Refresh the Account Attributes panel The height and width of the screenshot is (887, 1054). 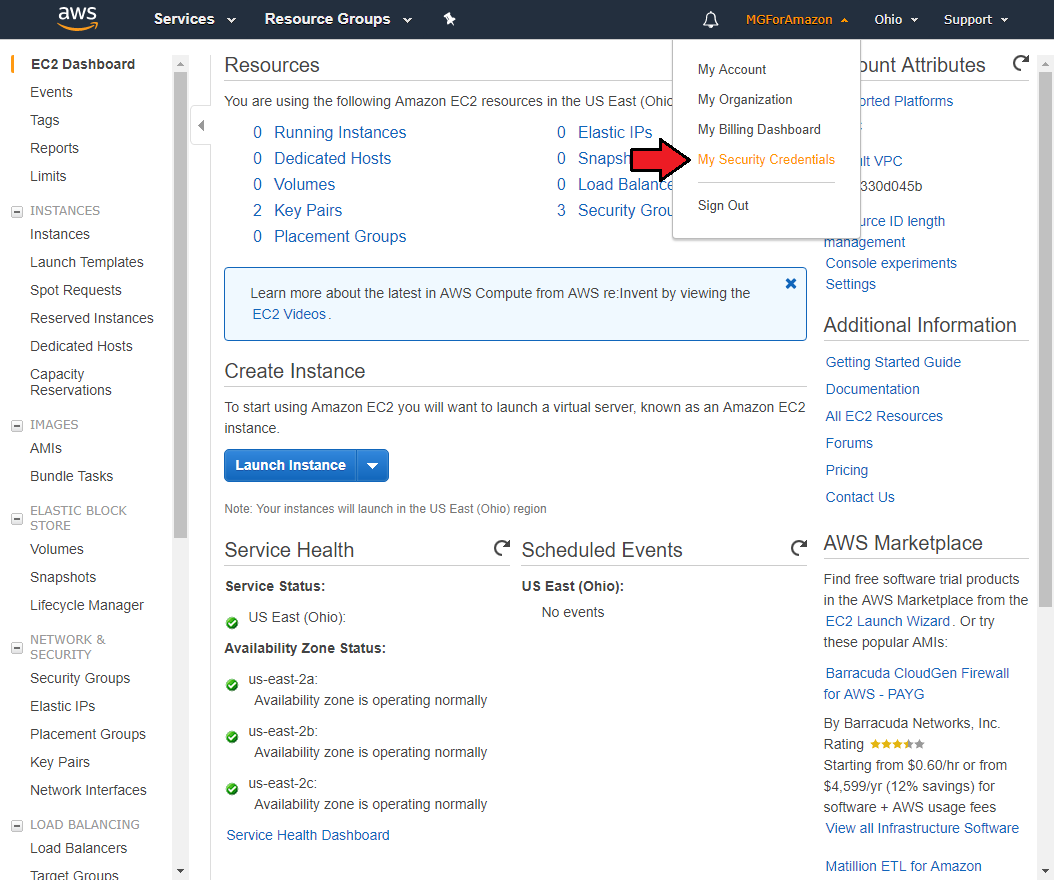click(1020, 63)
